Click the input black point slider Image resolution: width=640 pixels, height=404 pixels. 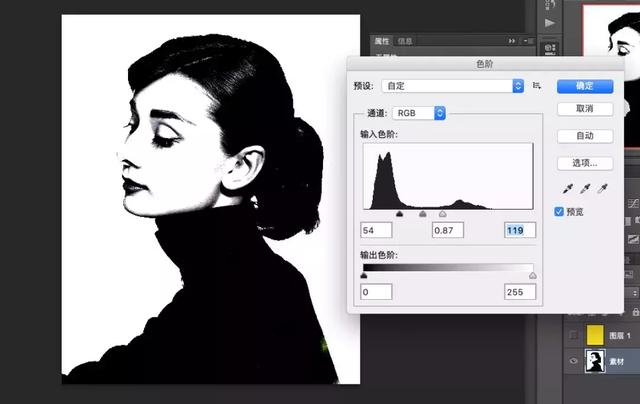click(400, 214)
